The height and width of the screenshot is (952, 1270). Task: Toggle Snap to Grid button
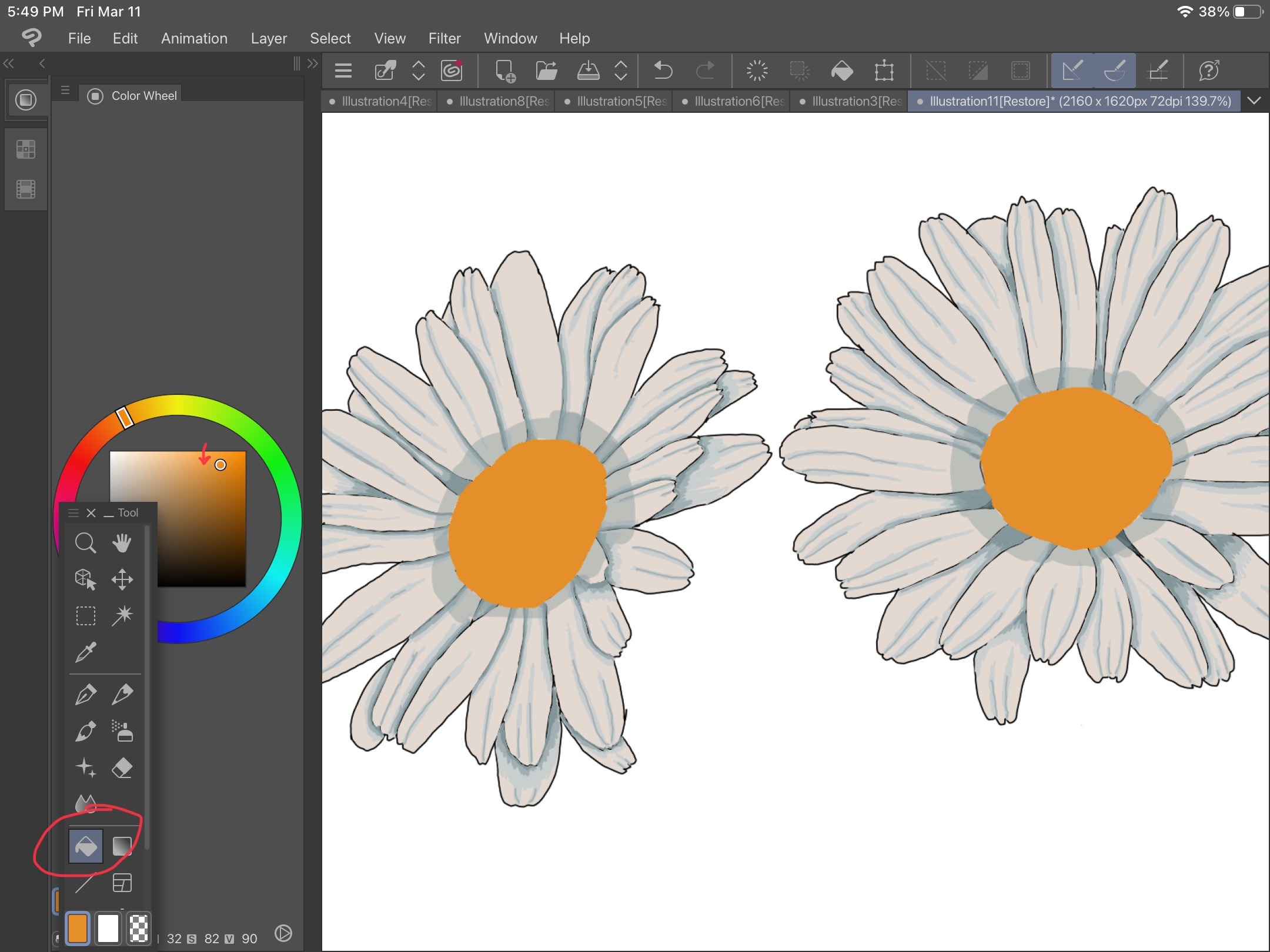(1158, 71)
